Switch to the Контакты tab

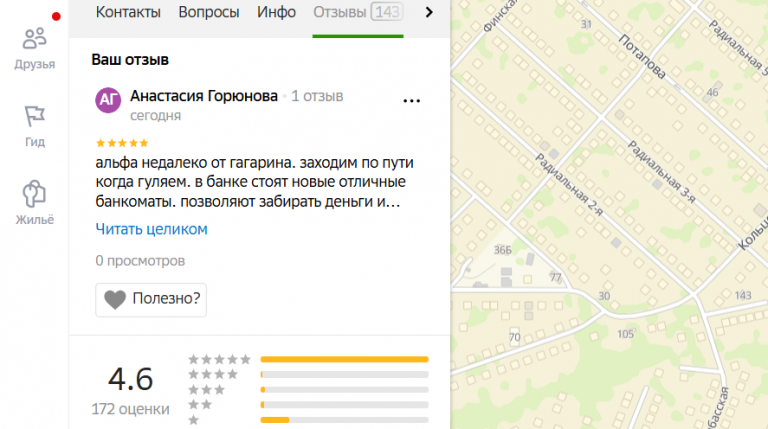pyautogui.click(x=128, y=12)
